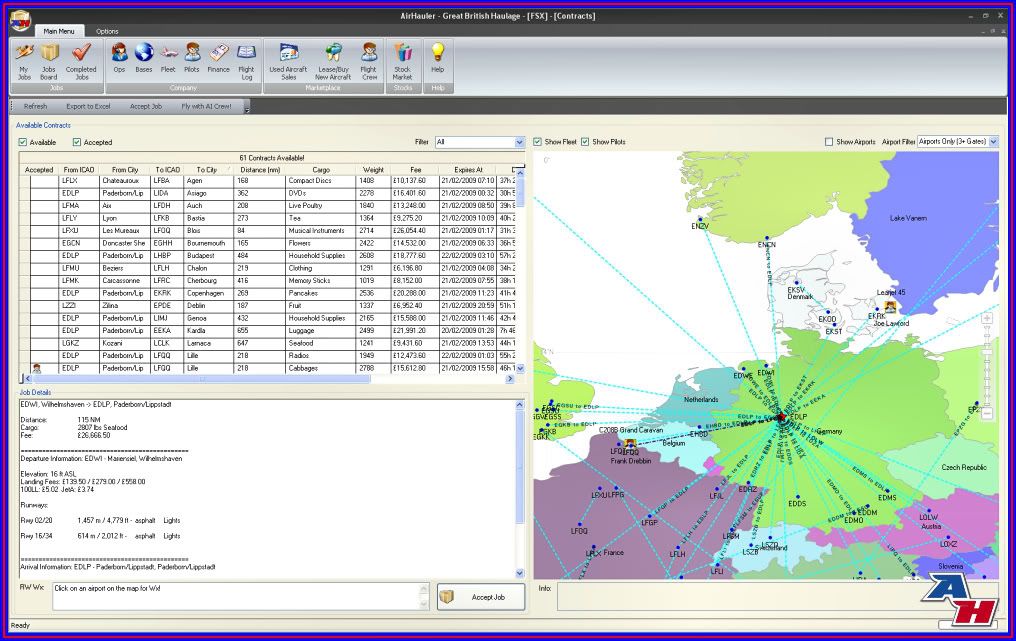Sort by the From ICAO column header
This screenshot has height=641, width=1016.
79,170
